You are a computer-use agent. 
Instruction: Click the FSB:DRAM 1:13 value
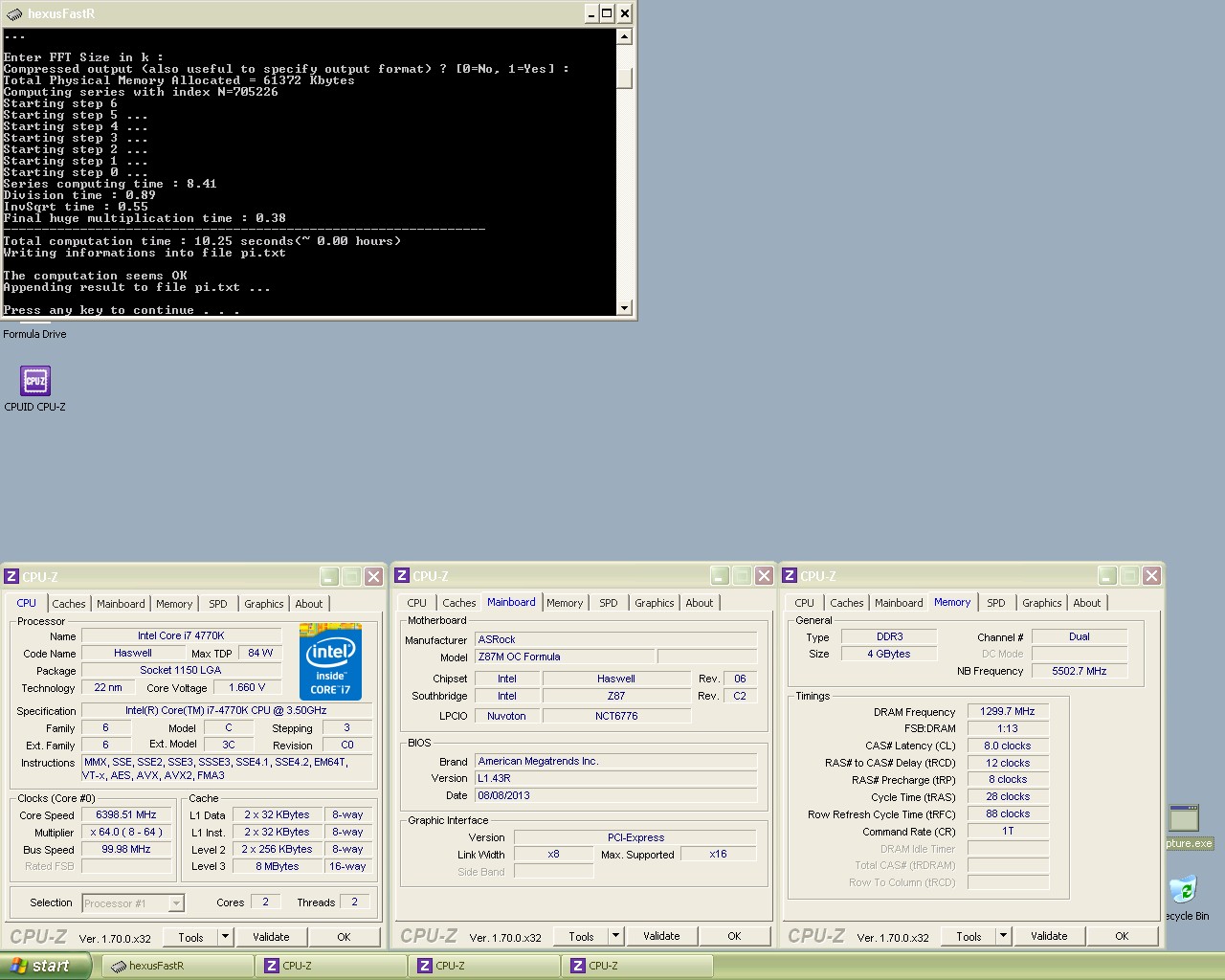pos(1008,728)
